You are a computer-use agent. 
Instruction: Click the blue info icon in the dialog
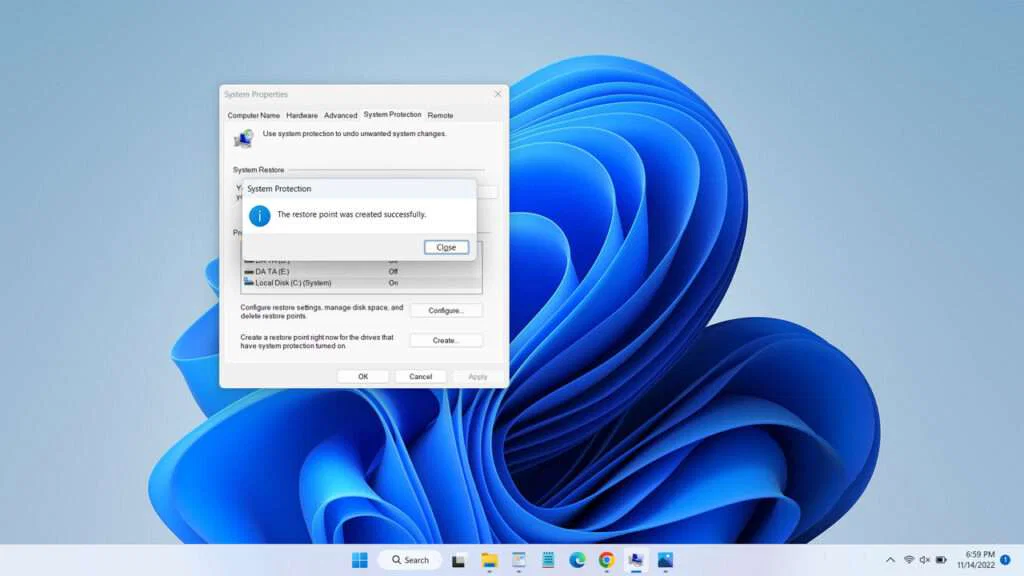tap(258, 214)
